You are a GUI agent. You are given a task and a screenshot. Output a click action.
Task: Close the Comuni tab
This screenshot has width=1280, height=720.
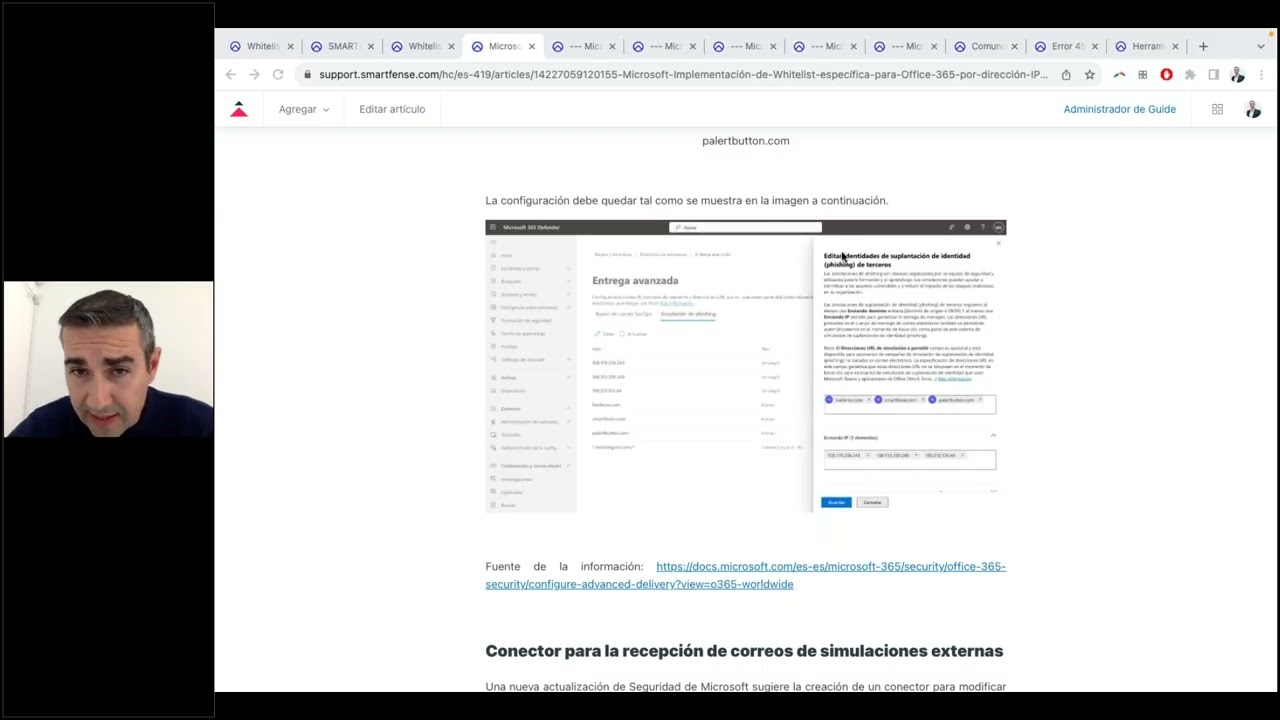pyautogui.click(x=1014, y=46)
